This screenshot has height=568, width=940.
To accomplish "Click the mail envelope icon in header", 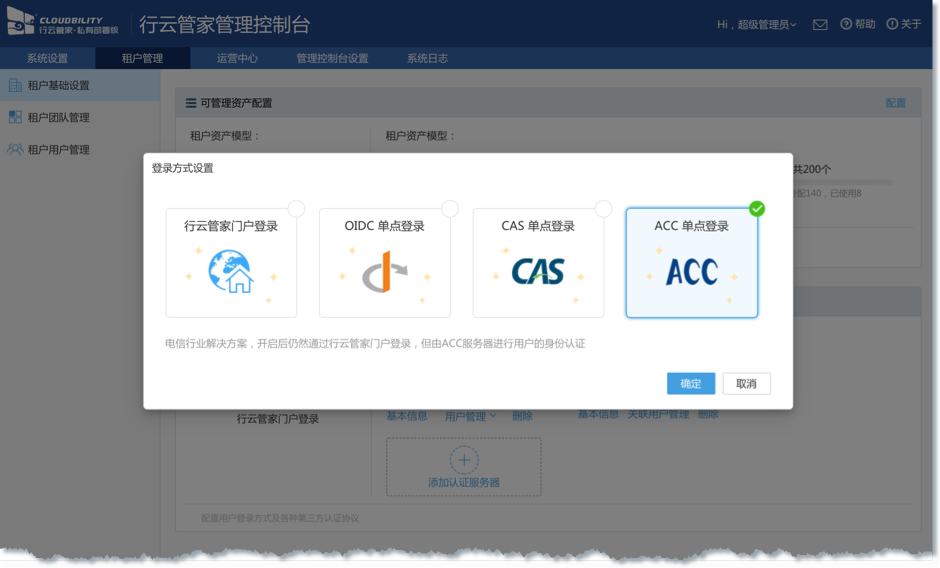I will [820, 24].
